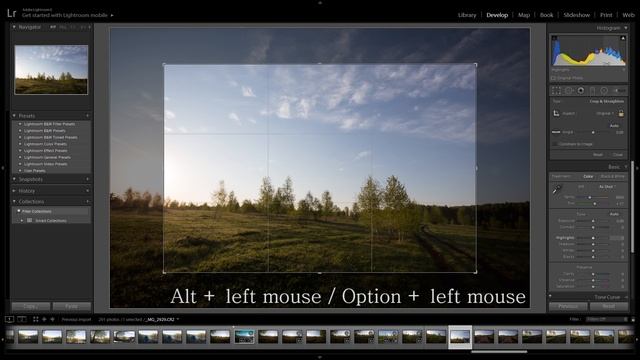Screen dimensions: 640x360
Task: Go forward arrow in filmstrip bar
Action: (x=52, y=319)
